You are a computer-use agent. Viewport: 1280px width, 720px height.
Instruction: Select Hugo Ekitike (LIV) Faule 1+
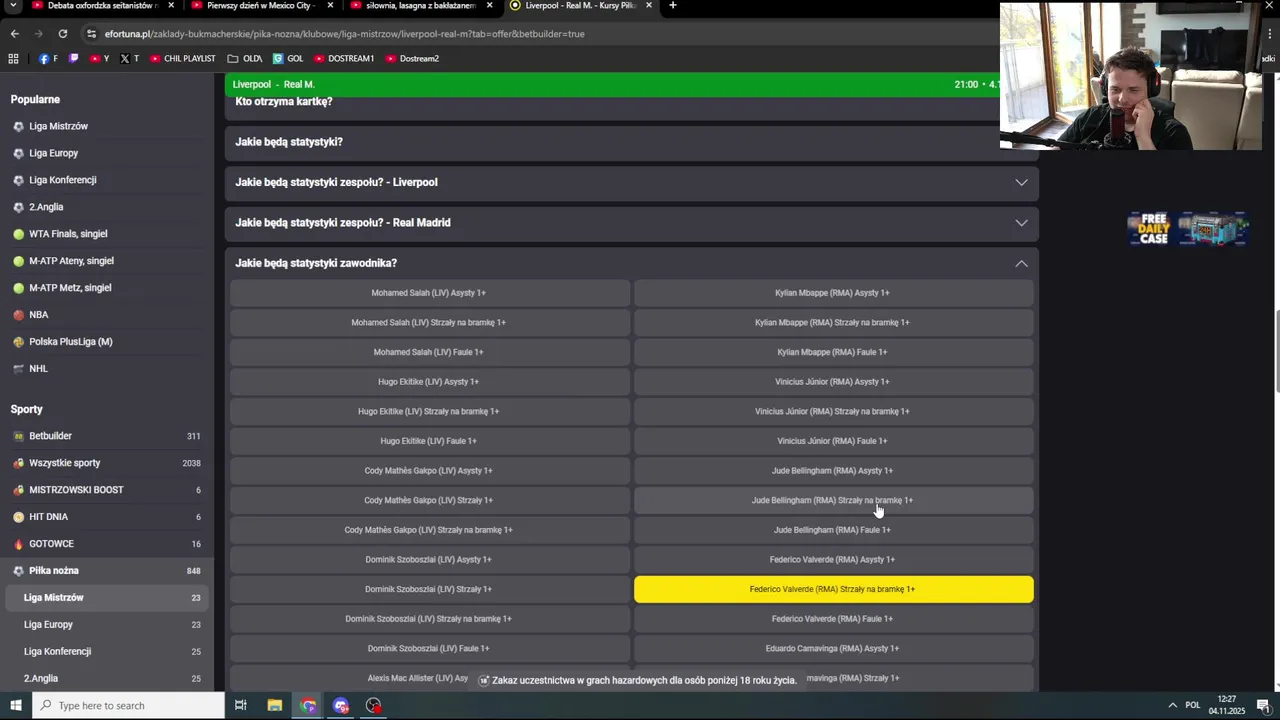[x=429, y=441]
